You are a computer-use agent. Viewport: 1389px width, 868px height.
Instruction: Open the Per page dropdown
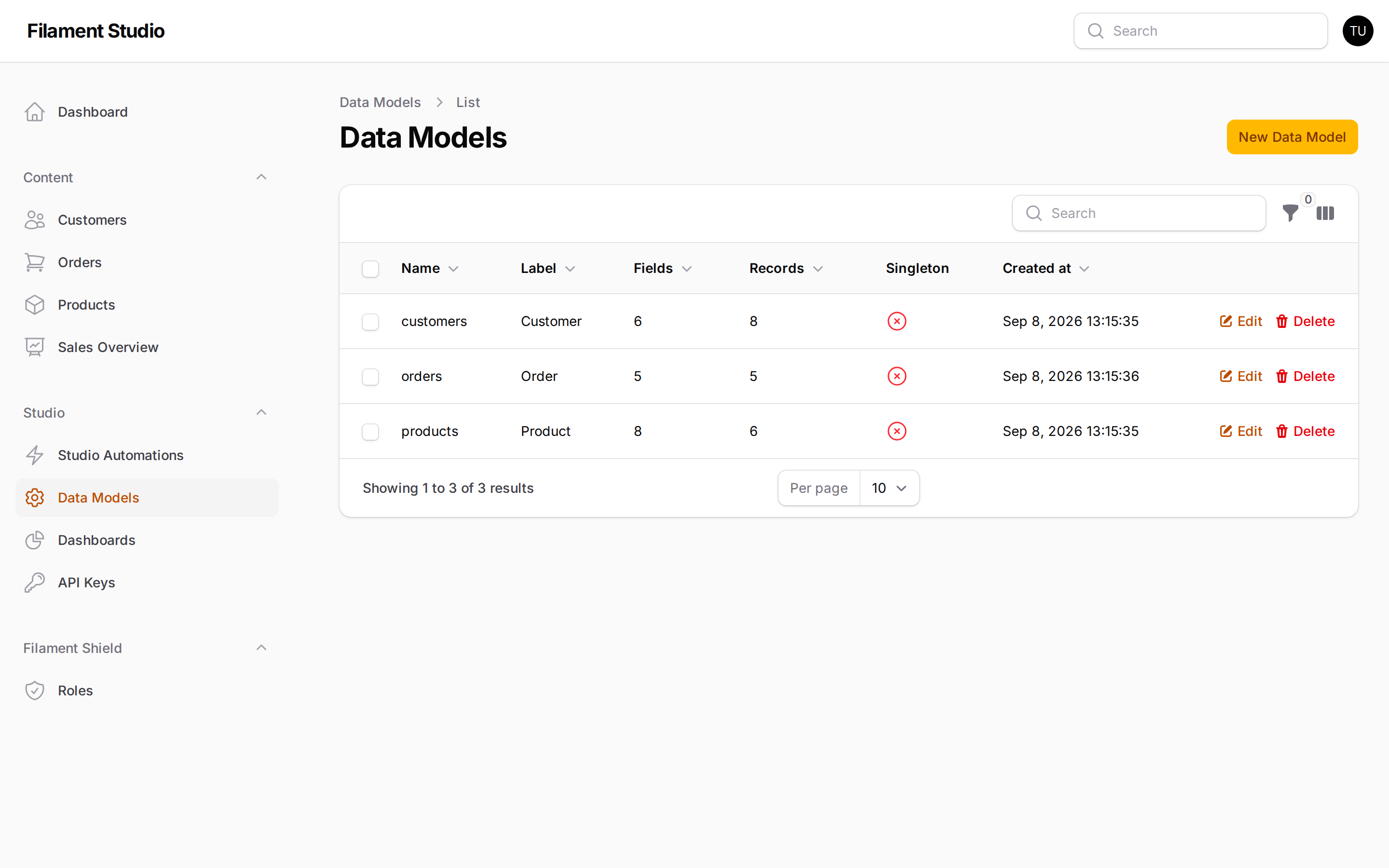(x=889, y=488)
